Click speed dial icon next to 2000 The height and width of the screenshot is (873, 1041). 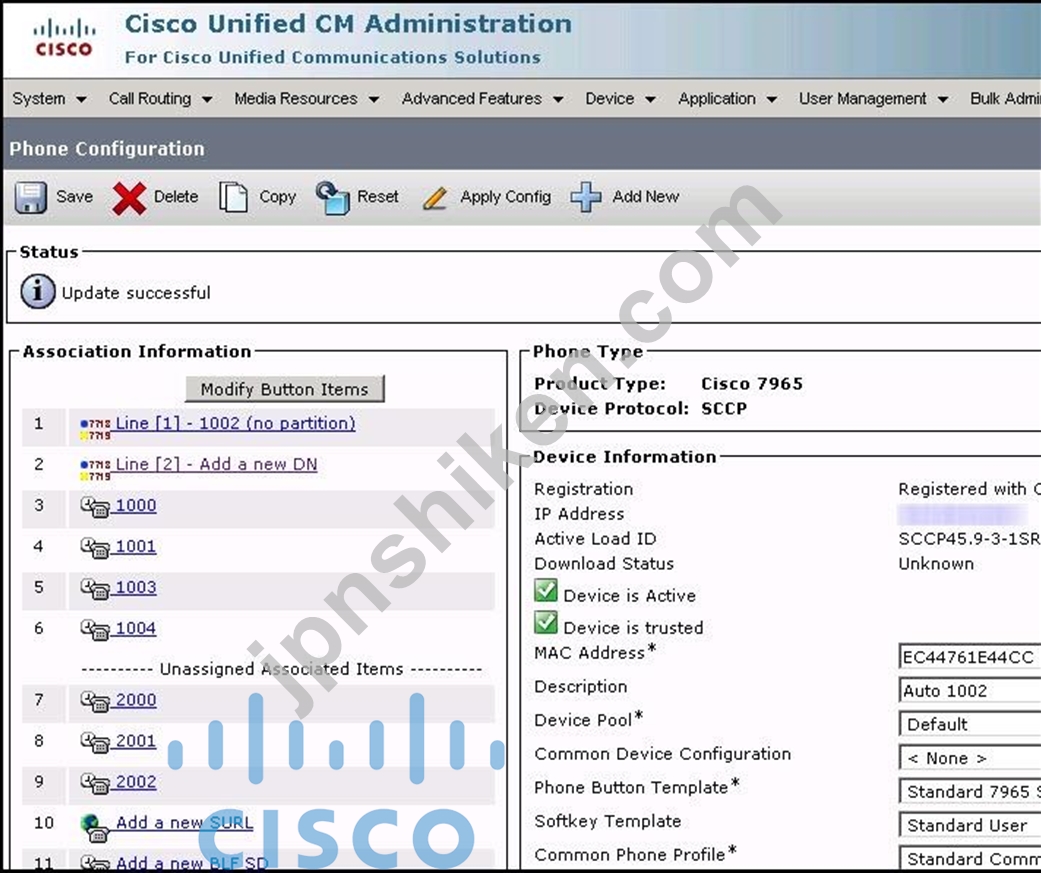pos(95,701)
